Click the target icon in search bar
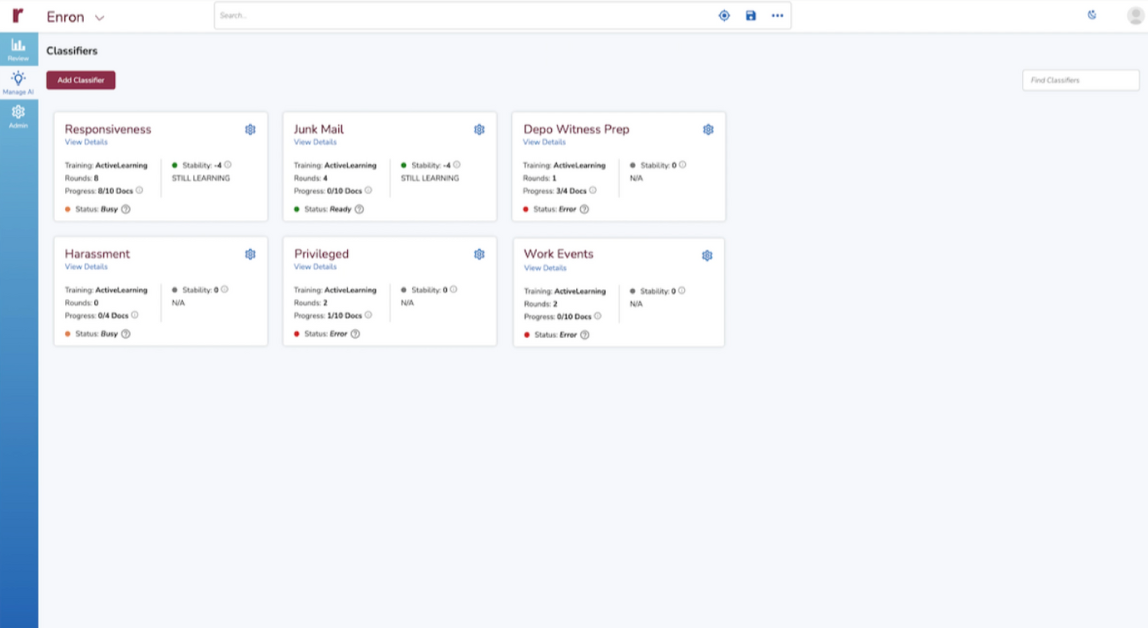Viewport: 1148px width, 628px height. coord(724,15)
